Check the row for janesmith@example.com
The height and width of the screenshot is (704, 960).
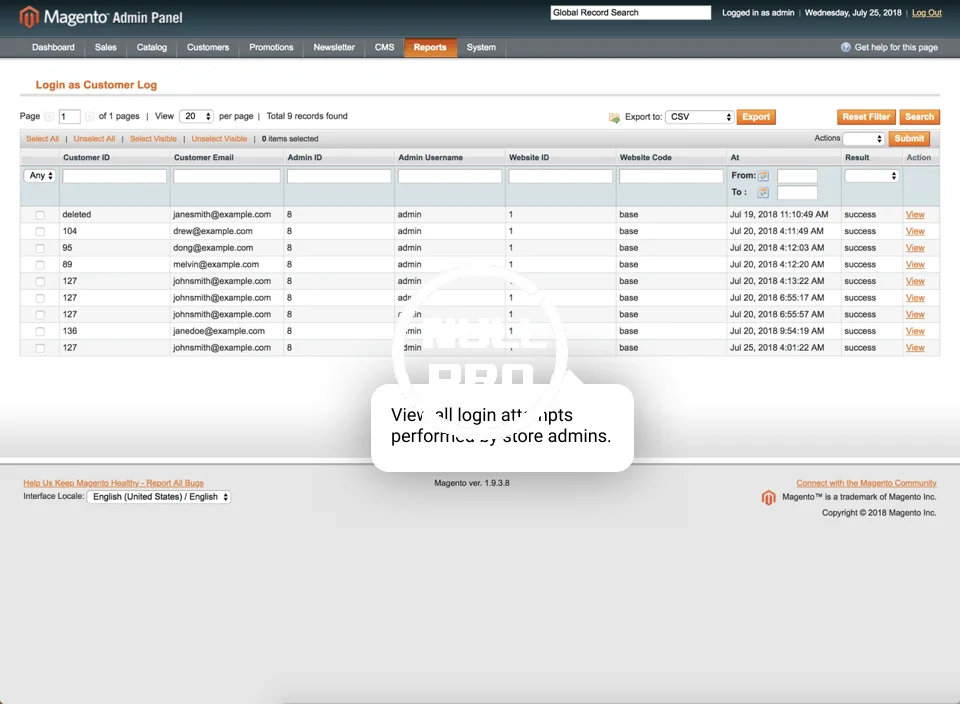(40, 215)
